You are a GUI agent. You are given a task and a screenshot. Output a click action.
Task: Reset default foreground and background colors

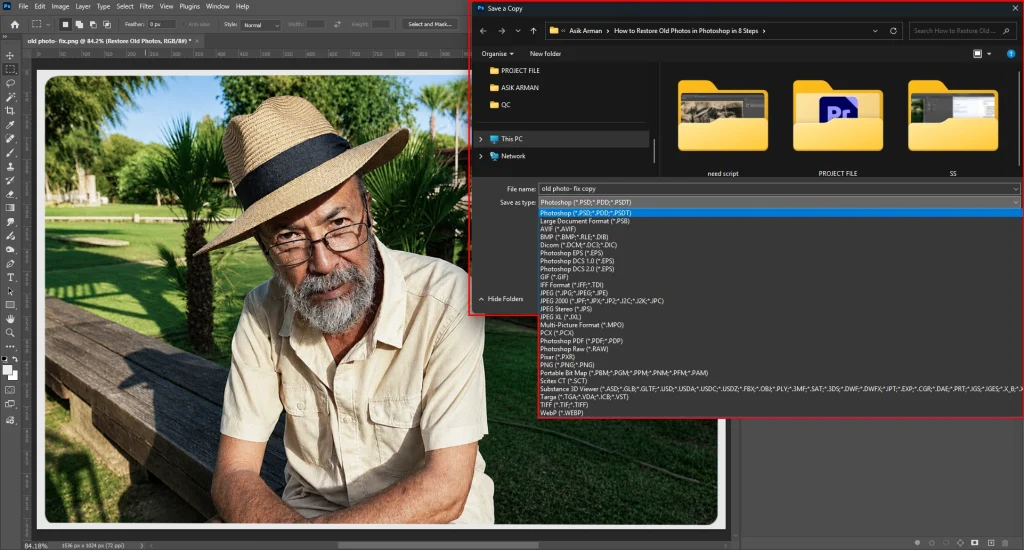coord(5,359)
